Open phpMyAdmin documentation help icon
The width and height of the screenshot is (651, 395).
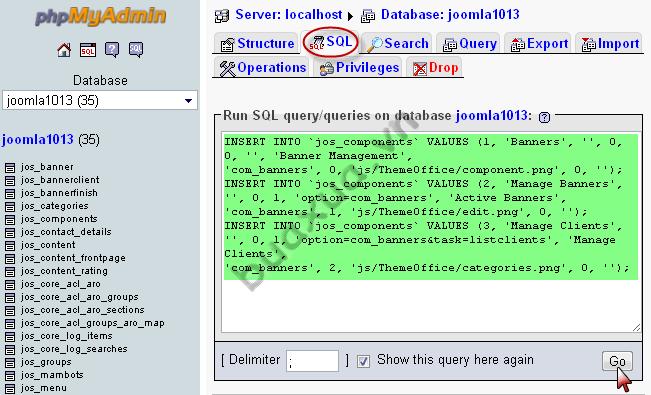112,50
